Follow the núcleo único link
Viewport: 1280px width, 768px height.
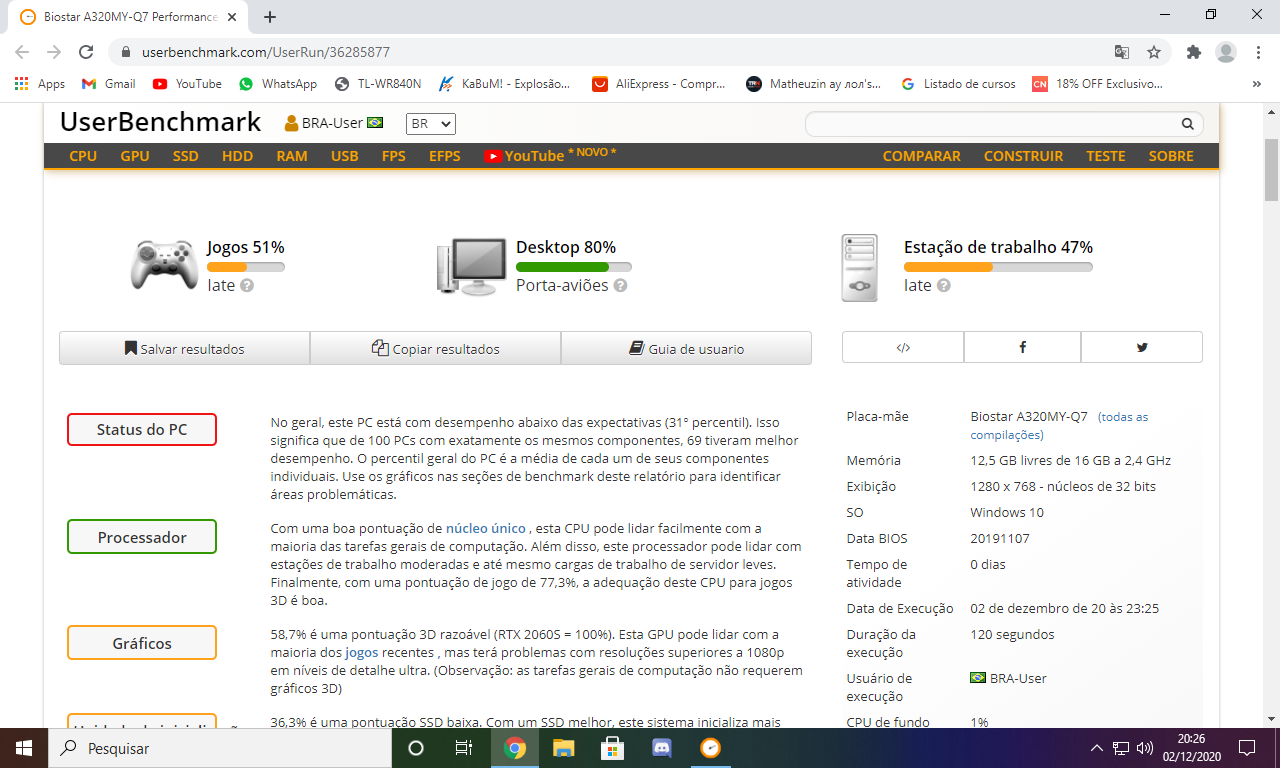486,528
